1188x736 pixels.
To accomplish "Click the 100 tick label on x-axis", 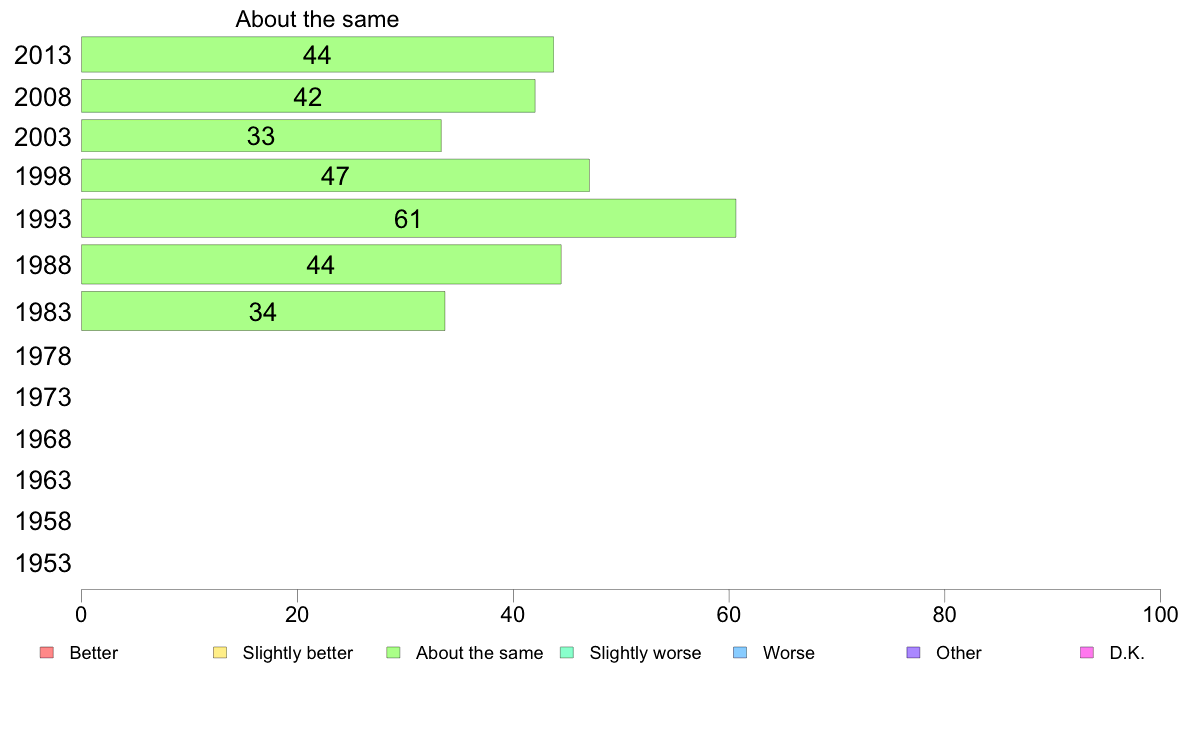I will [x=1160, y=614].
